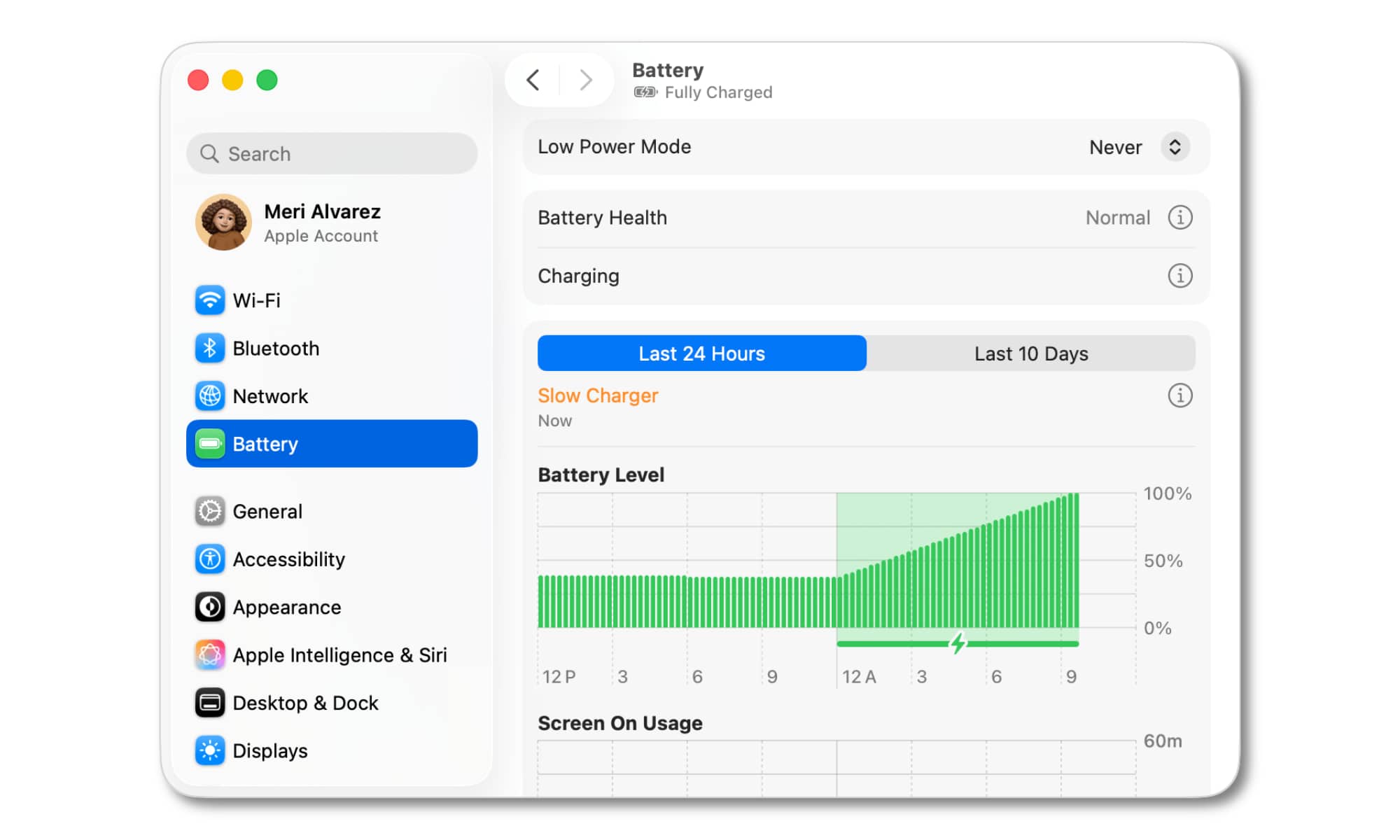This screenshot has width=1400, height=840.
Task: Click the forward navigation chevron
Action: (x=586, y=80)
